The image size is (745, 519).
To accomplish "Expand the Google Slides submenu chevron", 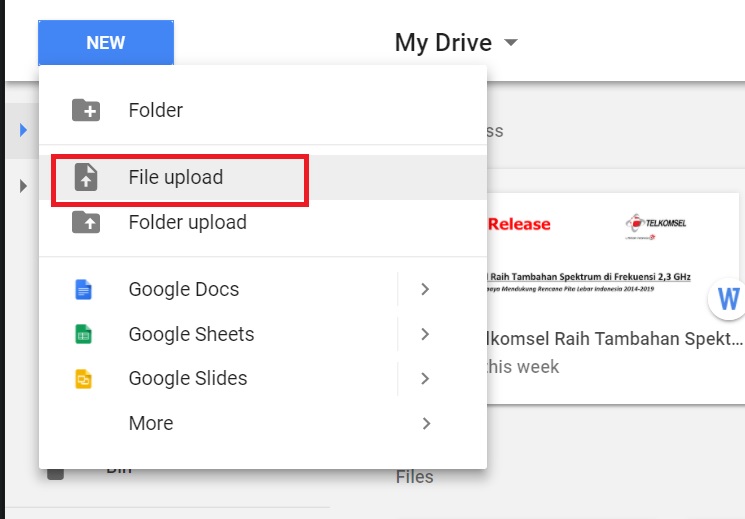I will 425,378.
